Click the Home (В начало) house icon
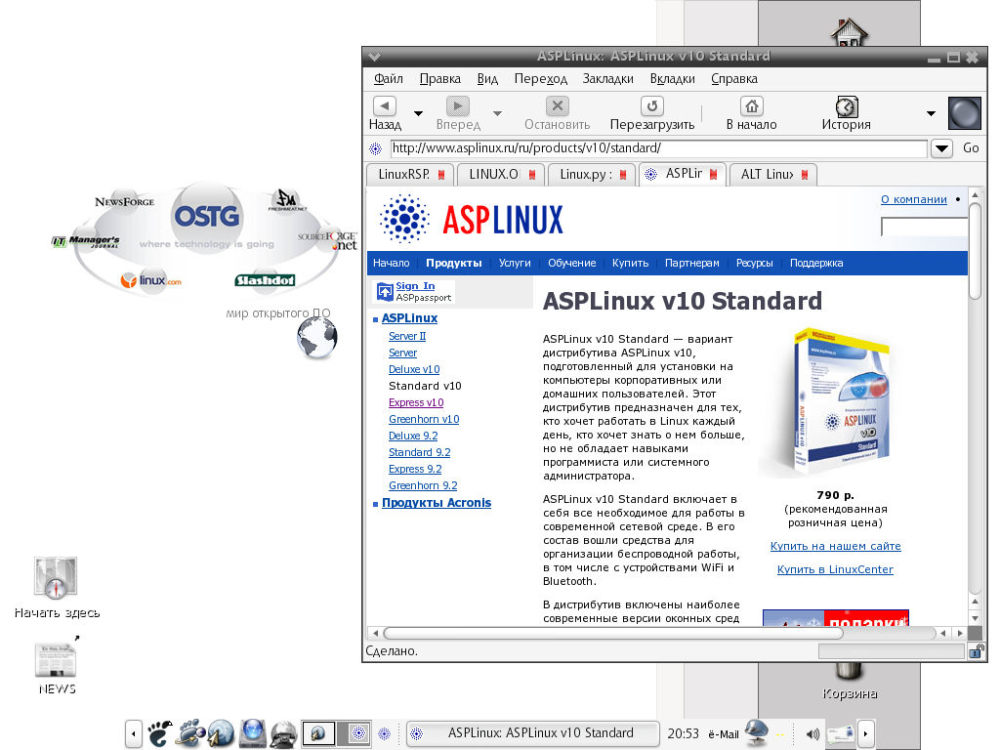 [751, 106]
